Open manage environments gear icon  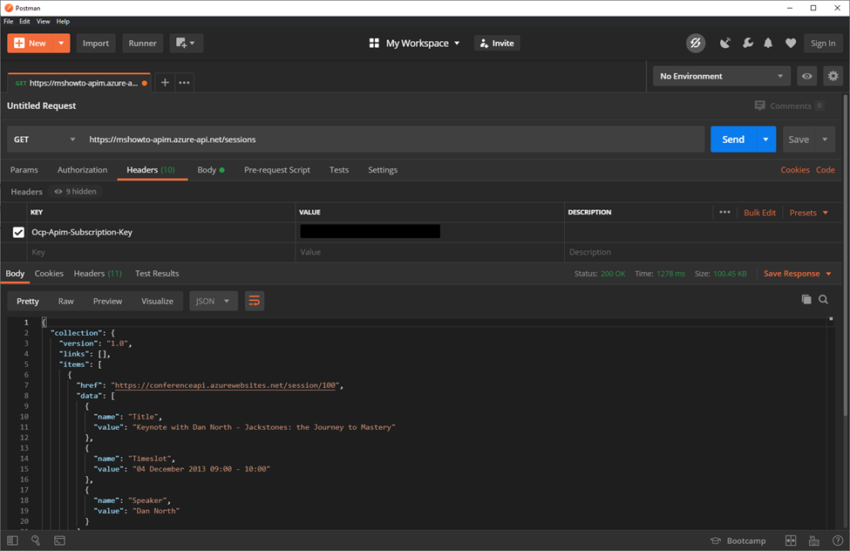pyautogui.click(x=832, y=76)
